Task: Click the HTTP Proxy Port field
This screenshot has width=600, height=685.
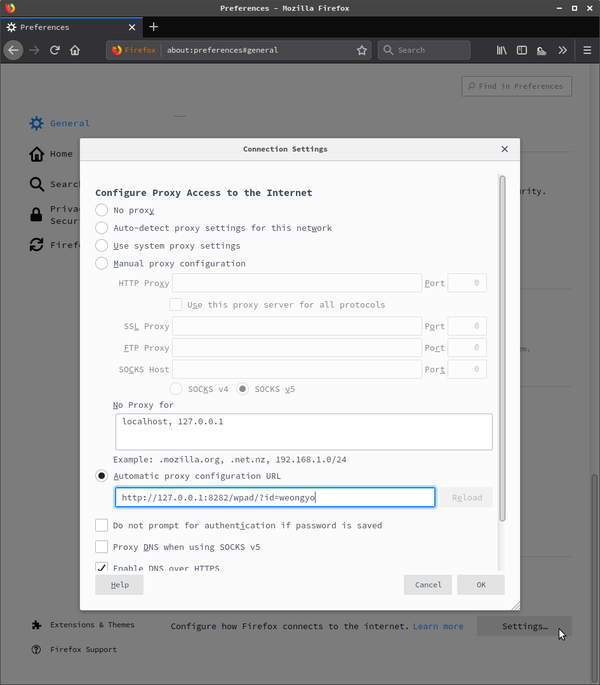Action: point(467,283)
